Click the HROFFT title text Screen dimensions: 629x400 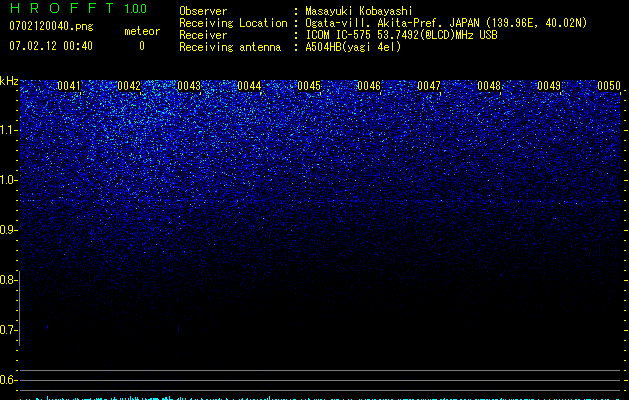pos(62,8)
